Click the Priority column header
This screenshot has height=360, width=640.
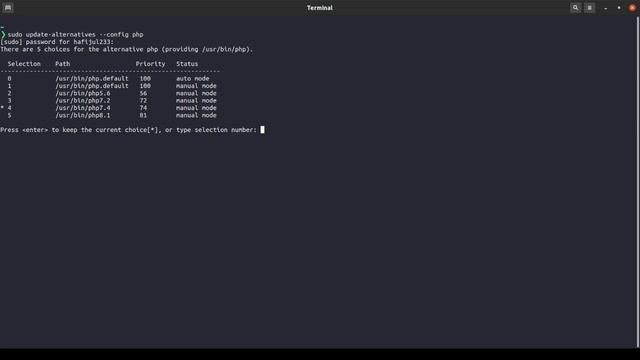pyautogui.click(x=150, y=64)
